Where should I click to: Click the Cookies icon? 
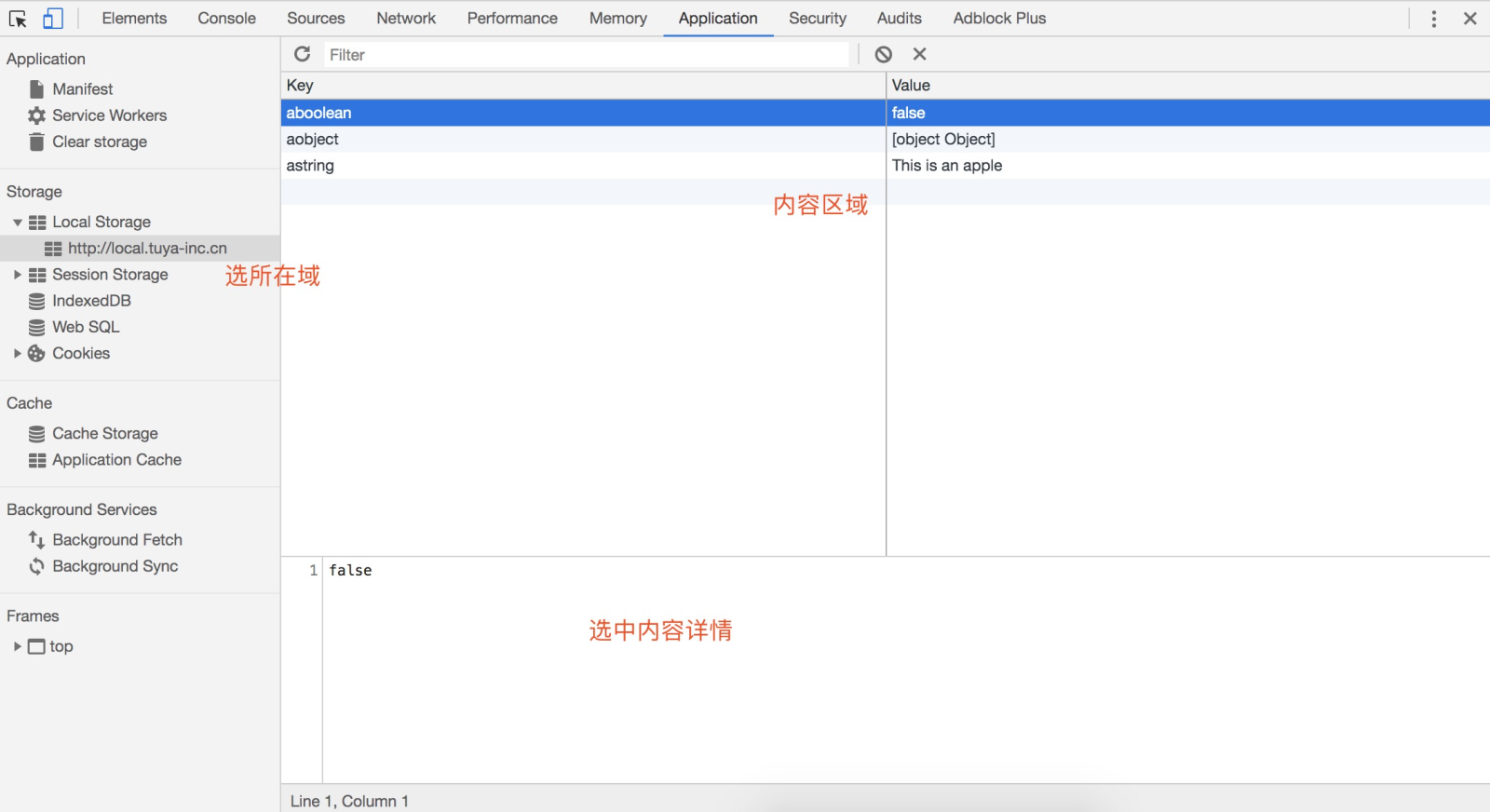tap(36, 354)
